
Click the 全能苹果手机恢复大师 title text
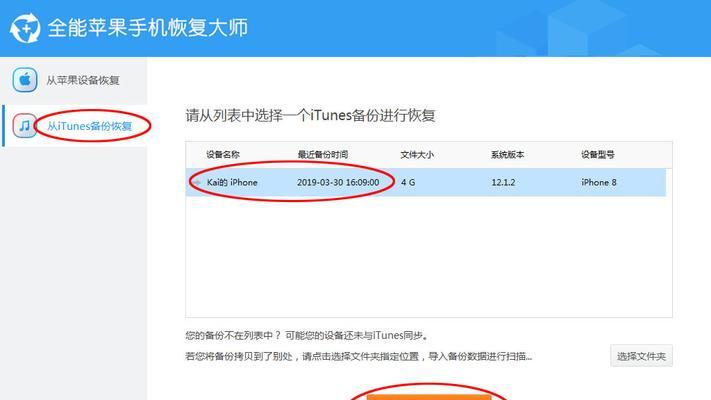(x=148, y=28)
